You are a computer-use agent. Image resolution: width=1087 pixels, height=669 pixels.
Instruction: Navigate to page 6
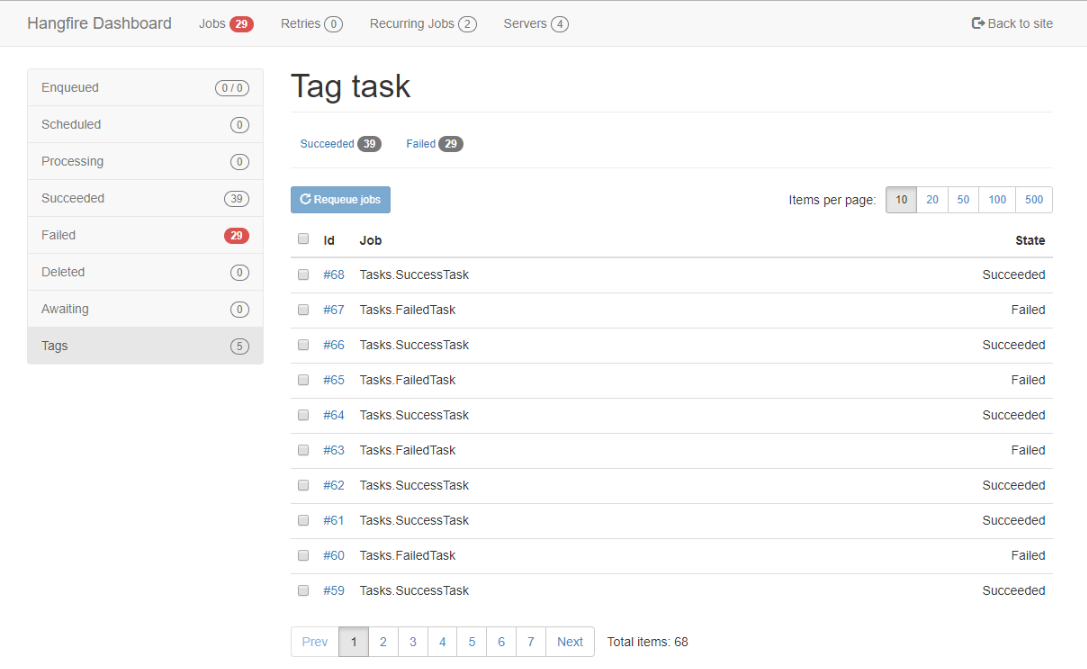click(x=501, y=642)
